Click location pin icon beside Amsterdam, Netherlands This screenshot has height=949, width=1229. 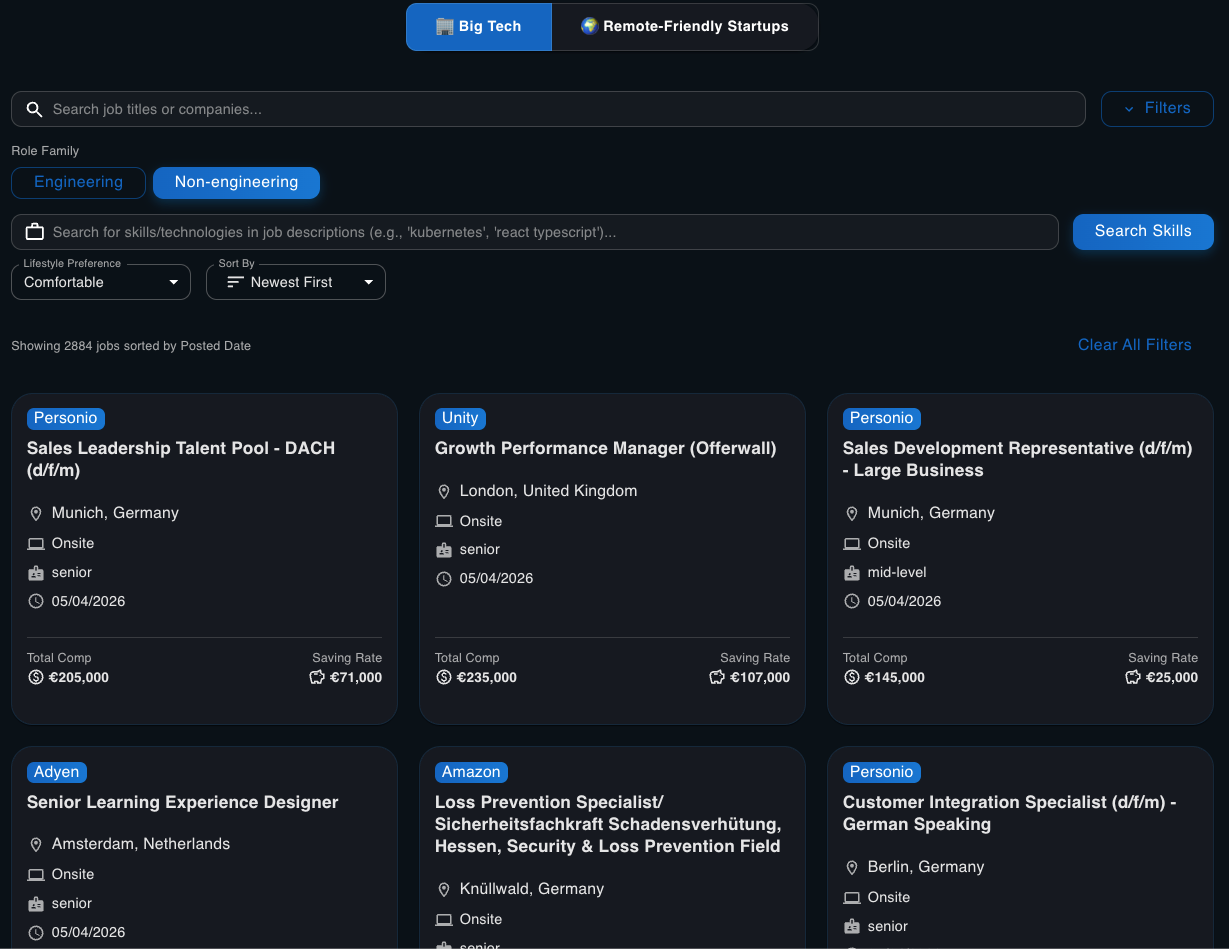36,844
